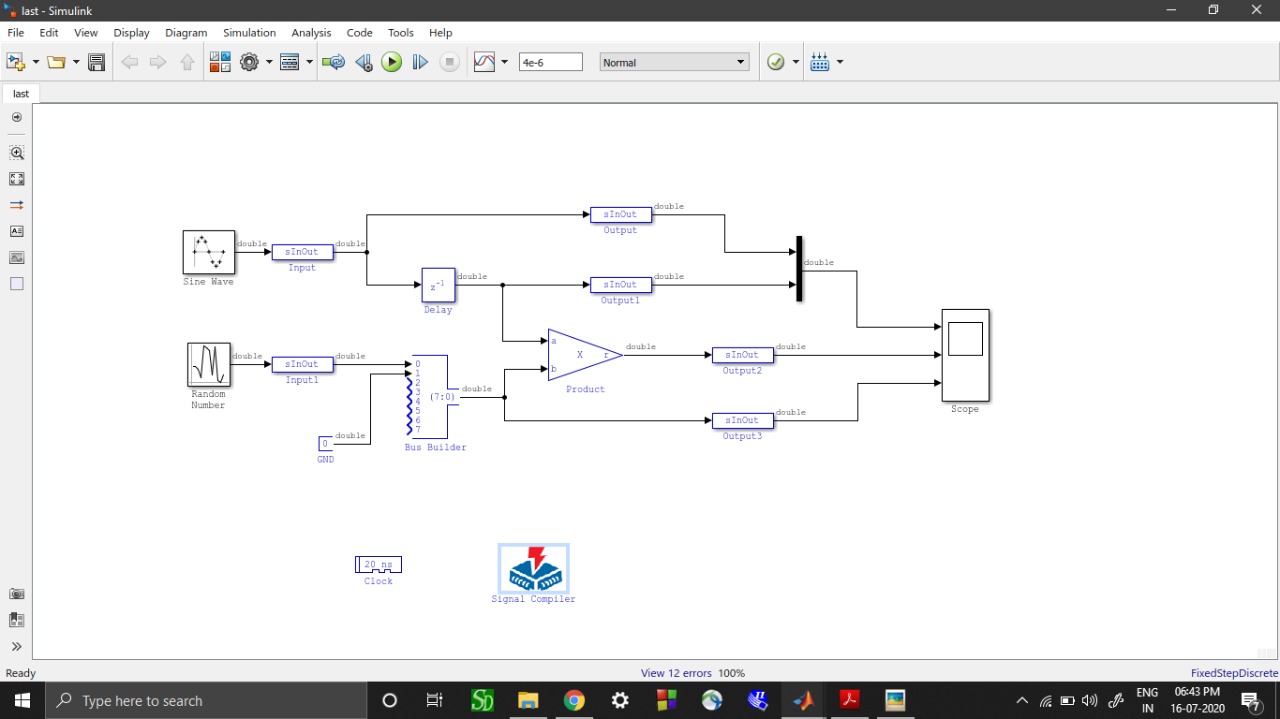Click the Build Model icon
This screenshot has height=719, width=1280.
[x=820, y=62]
